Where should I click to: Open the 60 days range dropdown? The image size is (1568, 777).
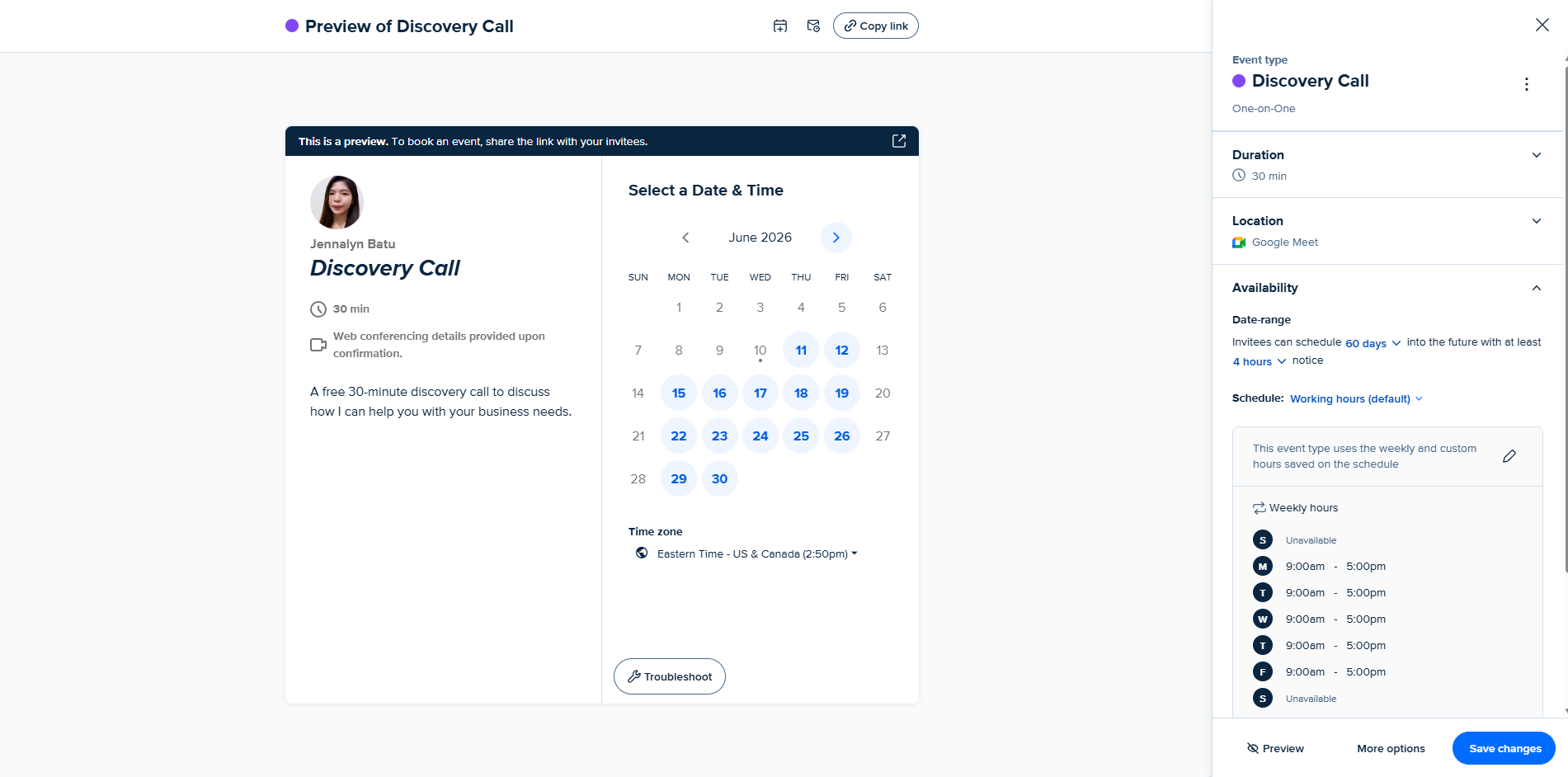[1373, 343]
